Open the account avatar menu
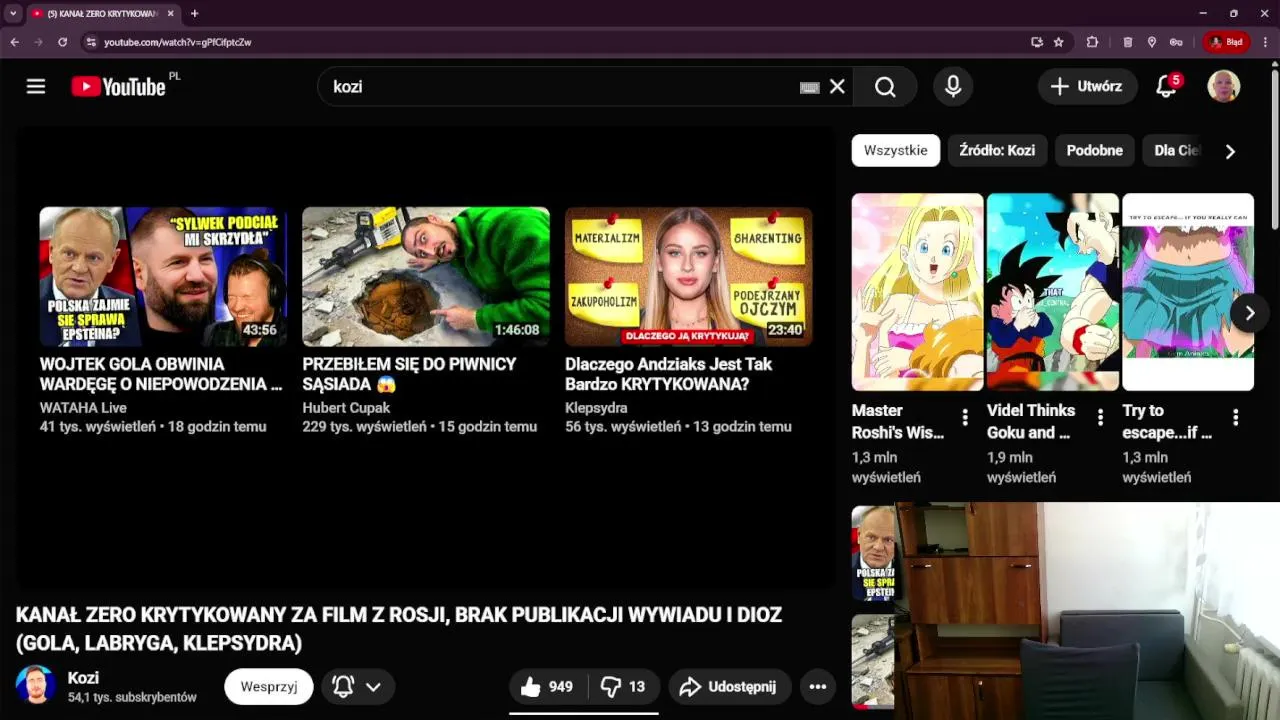The width and height of the screenshot is (1280, 720). 1224,87
